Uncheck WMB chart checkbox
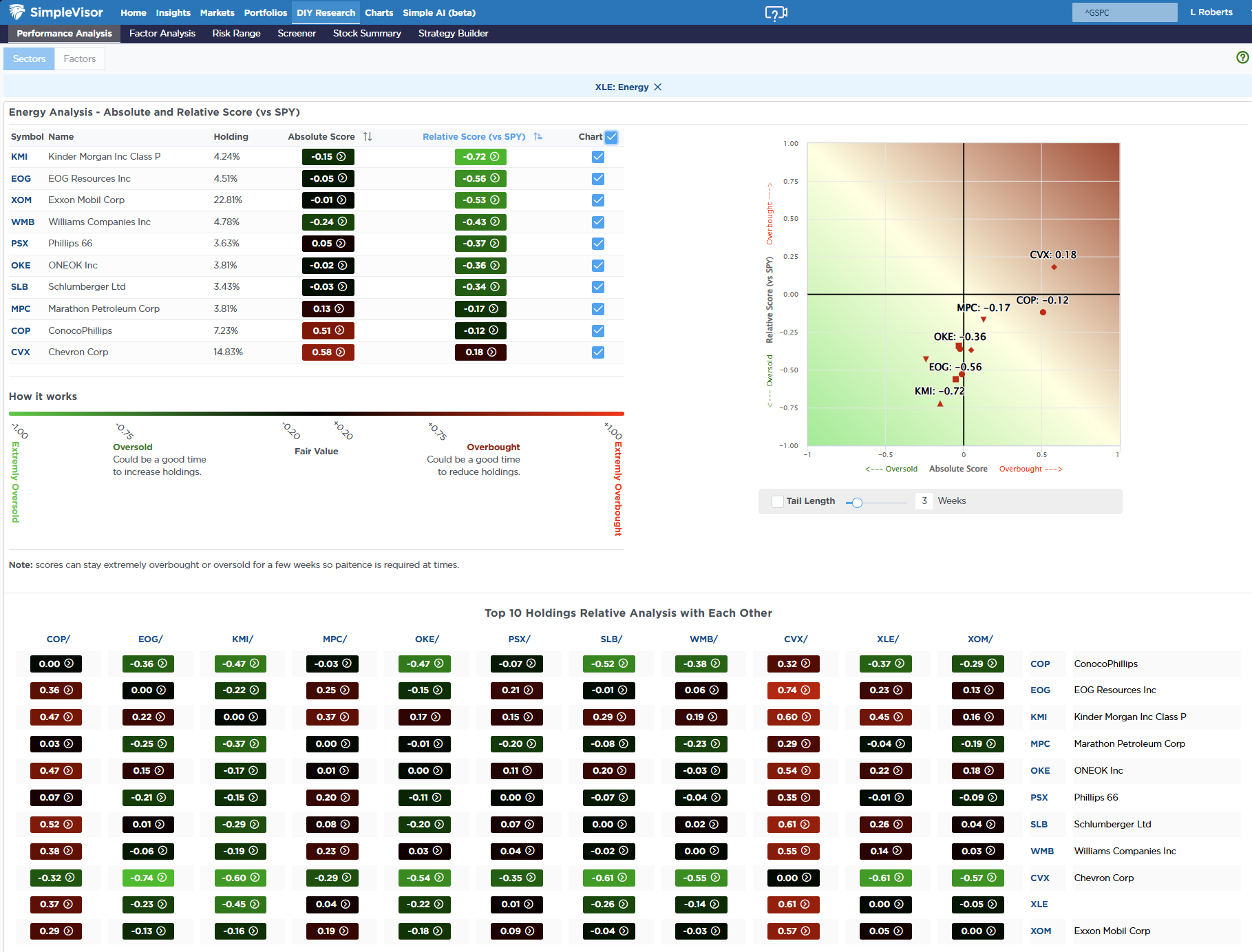Viewport: 1252px width, 952px height. 598,222
